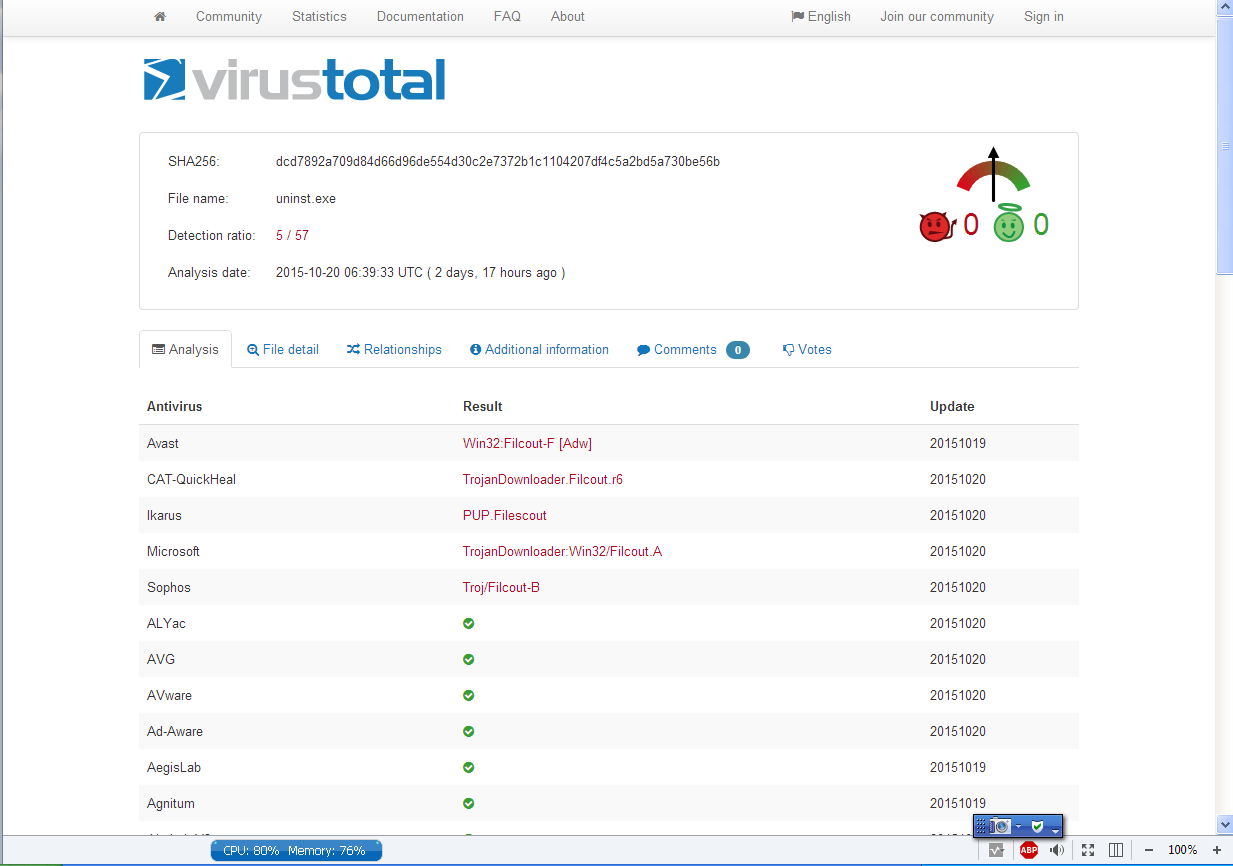The height and width of the screenshot is (866, 1233).
Task: Open the activity monitor status icon
Action: pos(996,850)
